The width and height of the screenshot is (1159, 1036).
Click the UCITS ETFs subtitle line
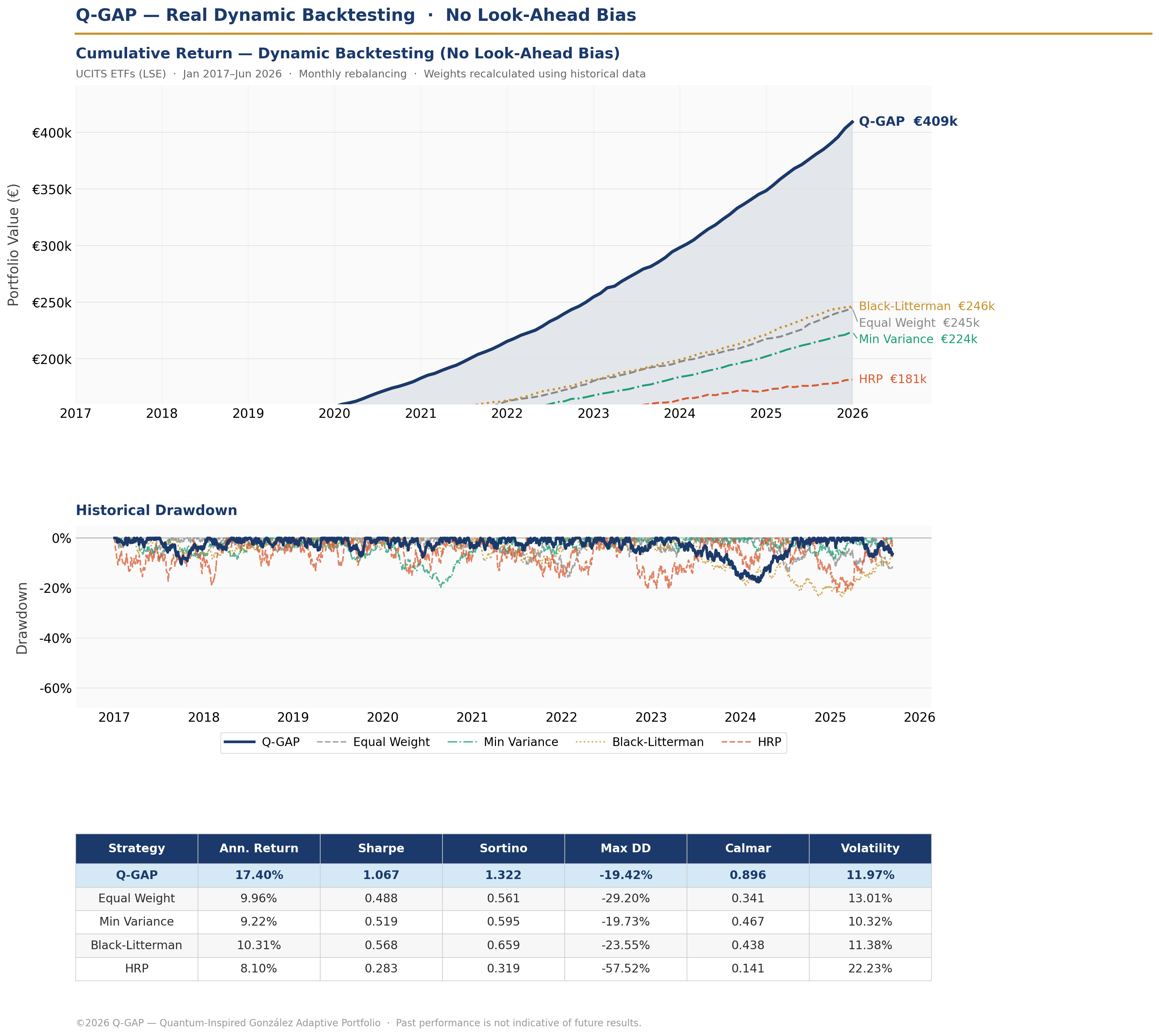click(361, 74)
